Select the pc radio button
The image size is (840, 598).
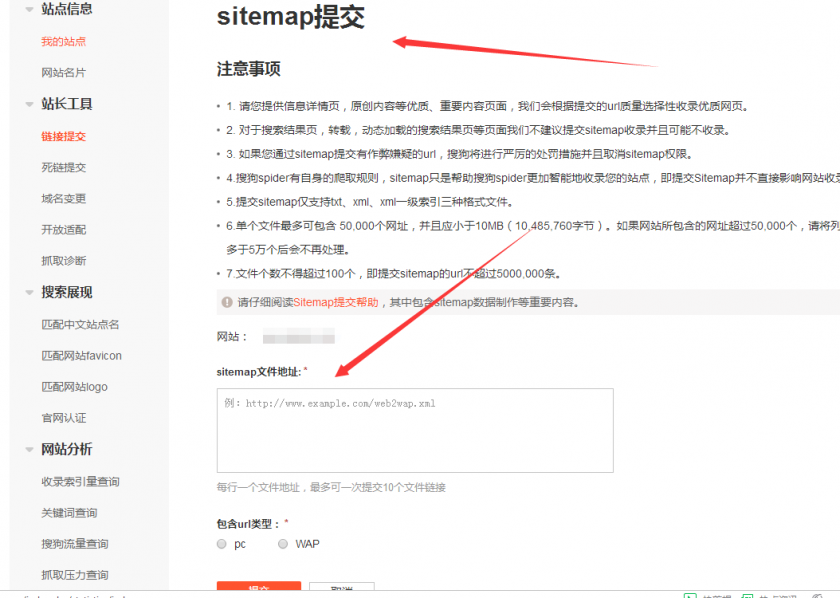(x=221, y=543)
